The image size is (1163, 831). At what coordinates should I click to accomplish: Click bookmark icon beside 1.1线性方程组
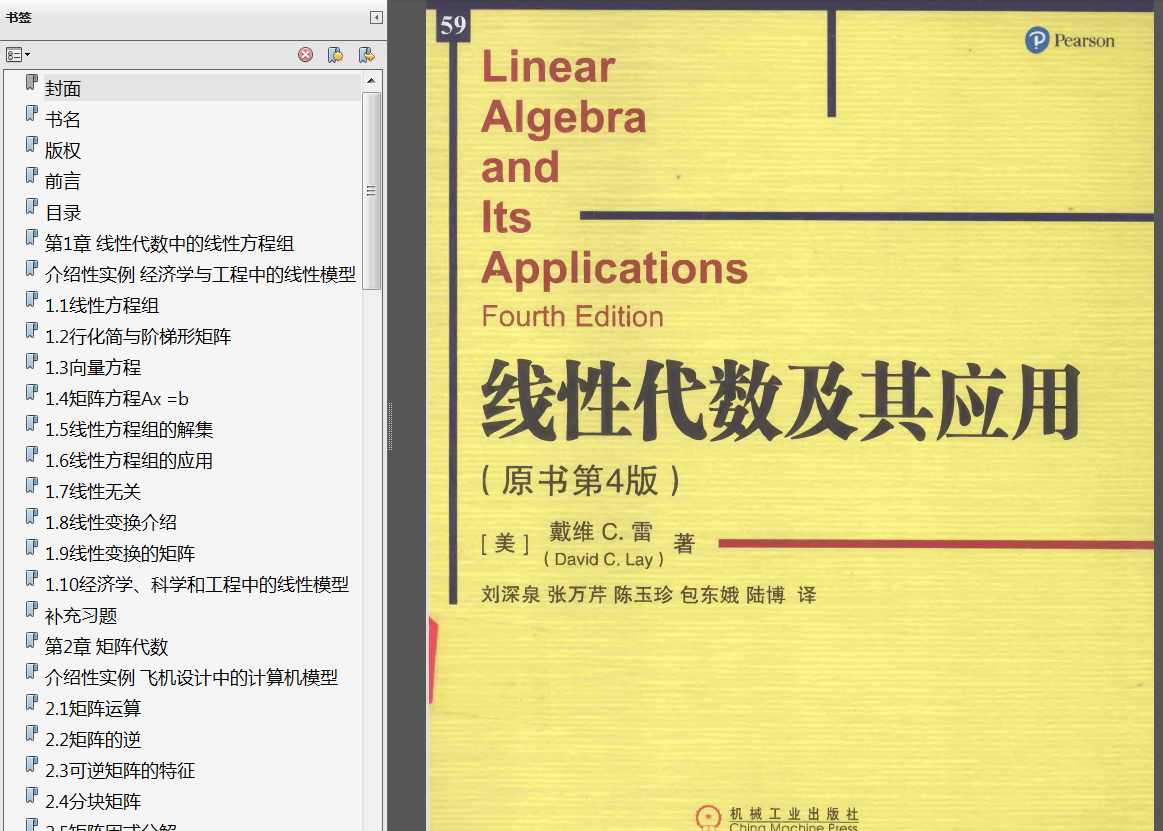point(31,300)
